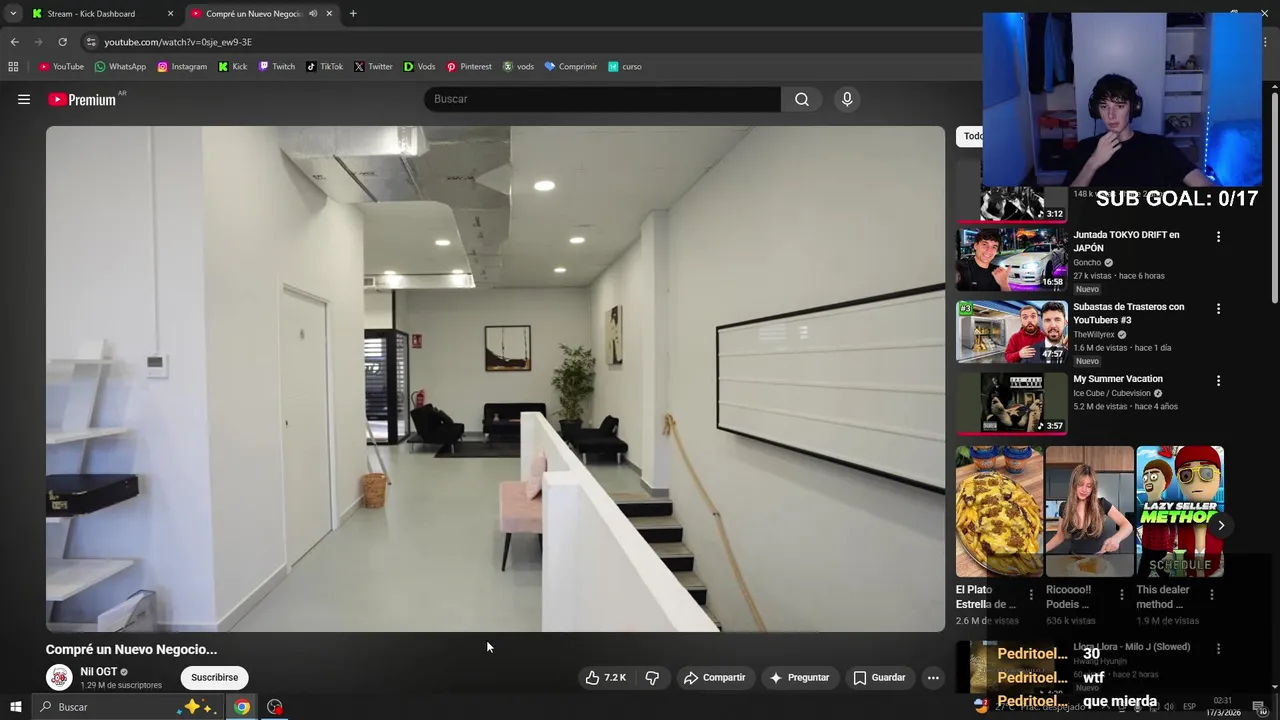Image resolution: width=1280 pixels, height=720 pixels.
Task: Open the Twitch bookmark
Action: [x=277, y=67]
